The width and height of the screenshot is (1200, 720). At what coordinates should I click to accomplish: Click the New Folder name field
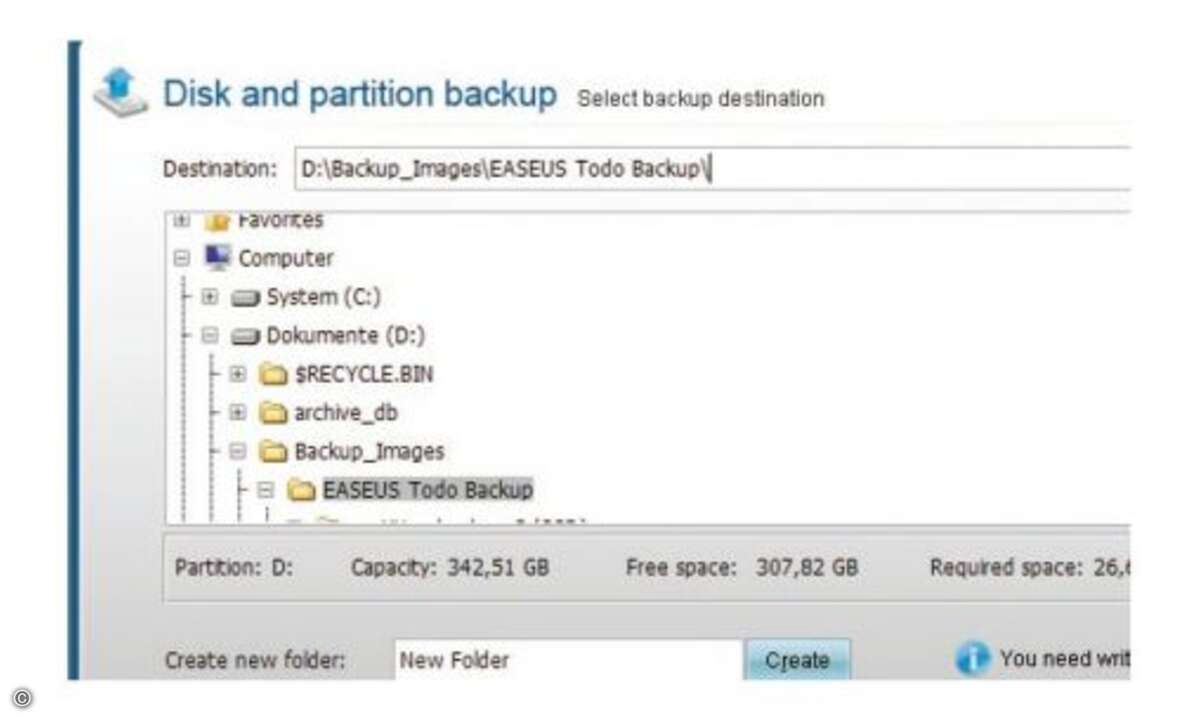[568, 660]
